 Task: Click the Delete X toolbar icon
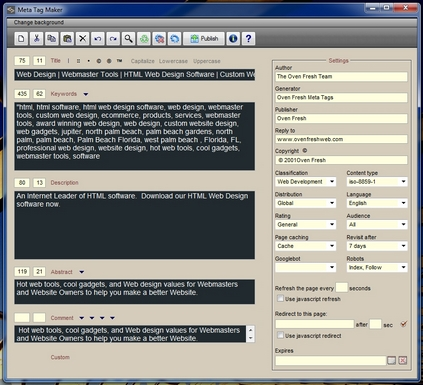(82, 39)
